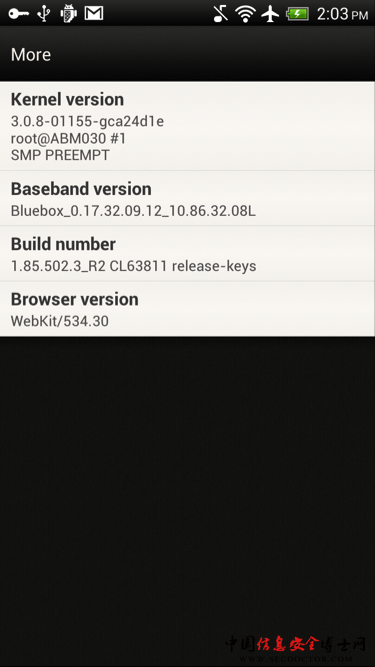Tap the silent mode music note icon
375x667 pixels.
(x=221, y=14)
